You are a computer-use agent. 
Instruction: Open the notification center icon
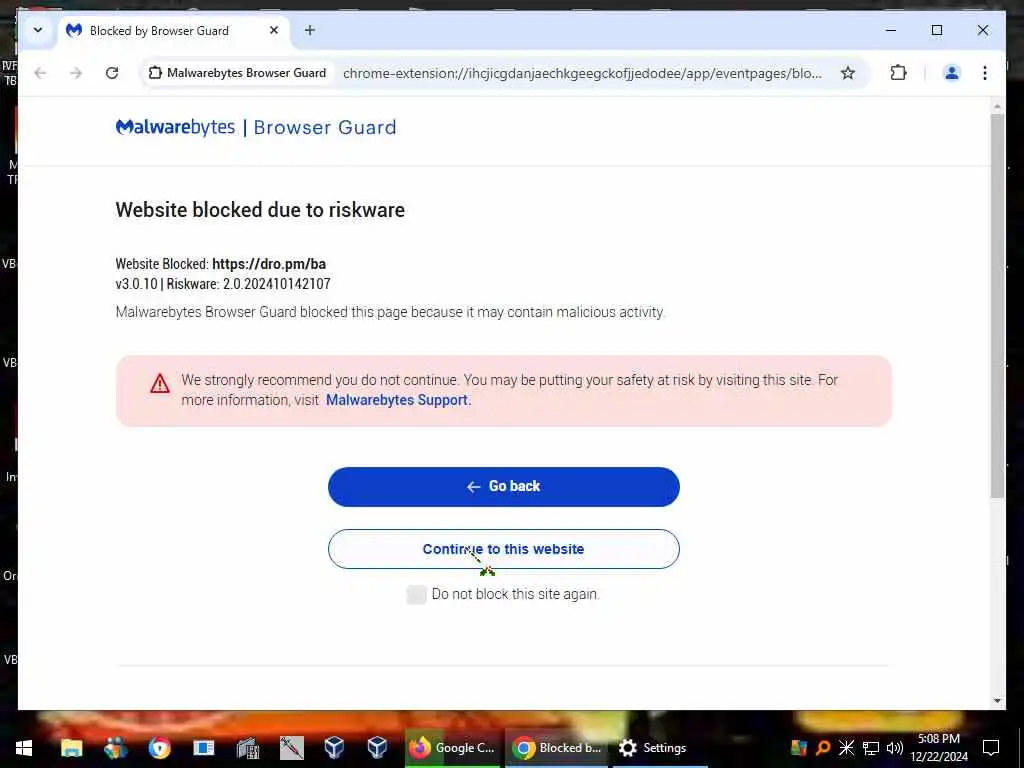(991, 747)
